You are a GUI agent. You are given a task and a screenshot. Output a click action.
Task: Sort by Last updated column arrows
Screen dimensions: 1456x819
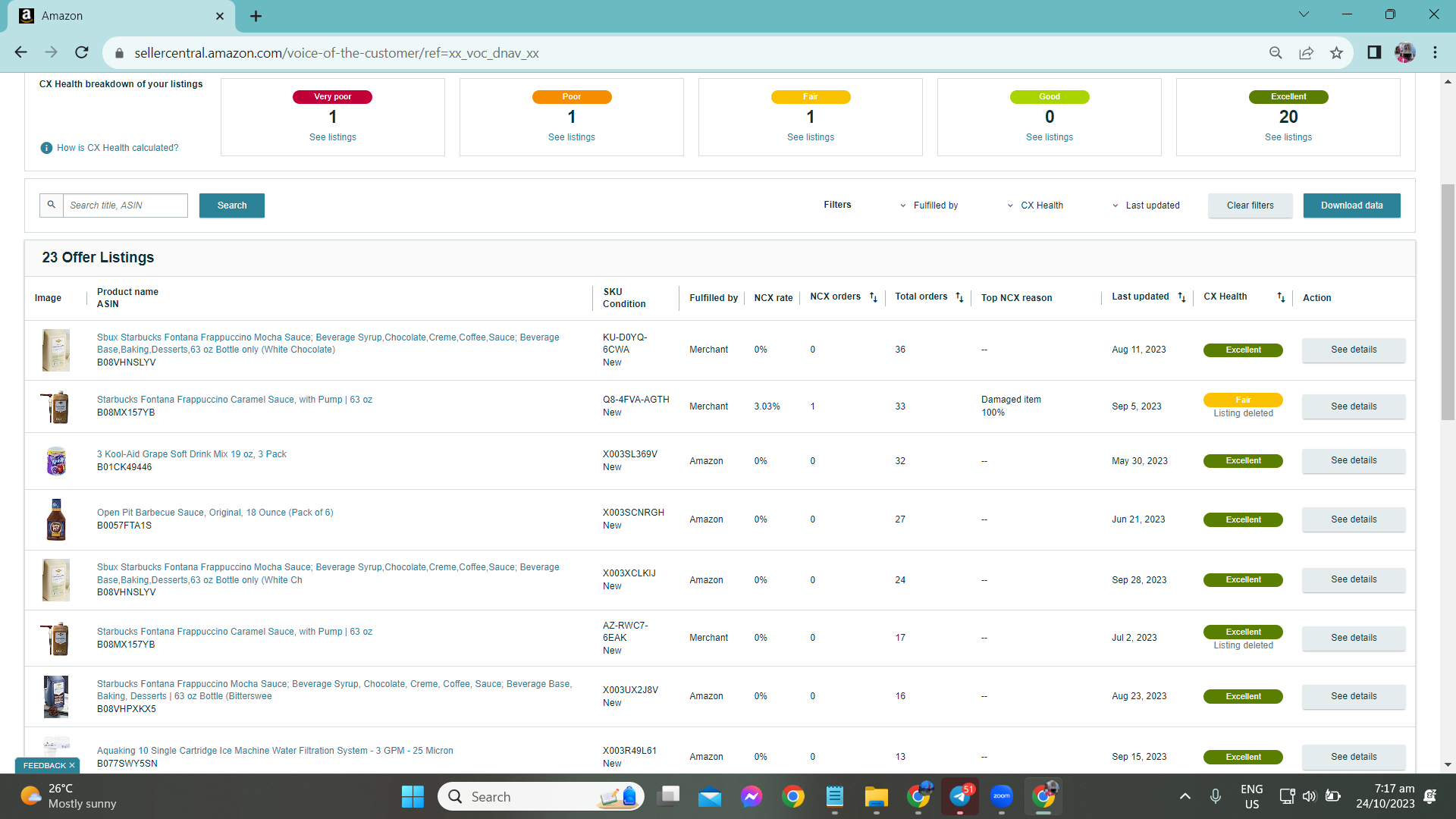(1181, 297)
